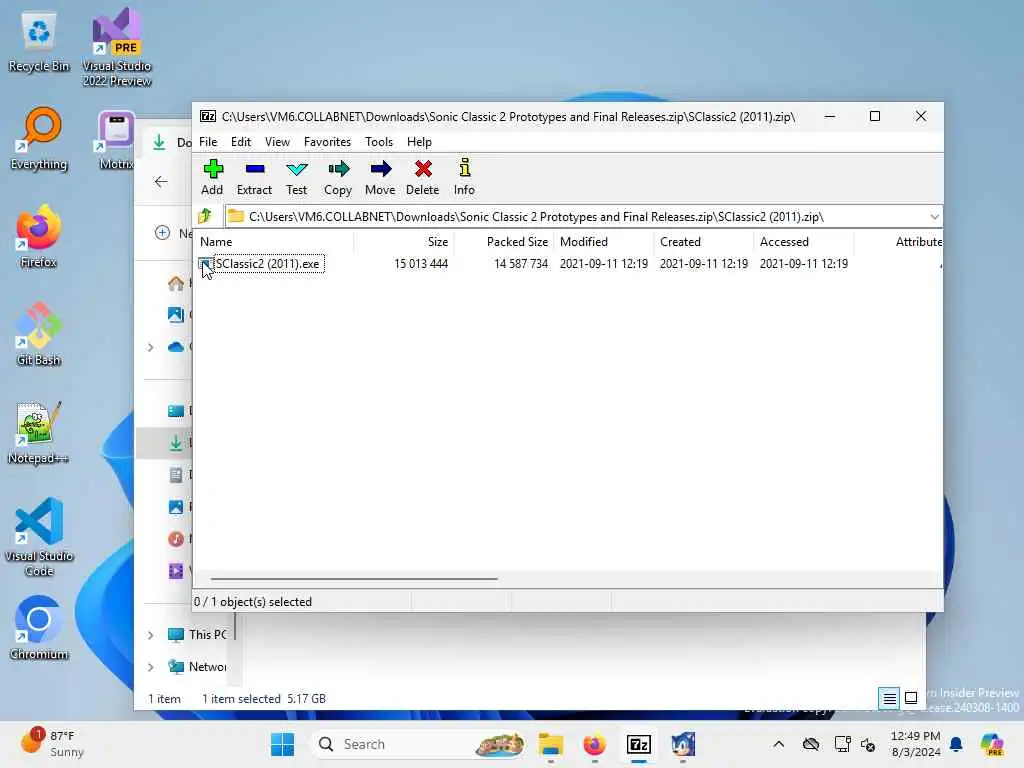The width and height of the screenshot is (1024, 768).
Task: Switch Explorer to details view
Action: tap(889, 699)
